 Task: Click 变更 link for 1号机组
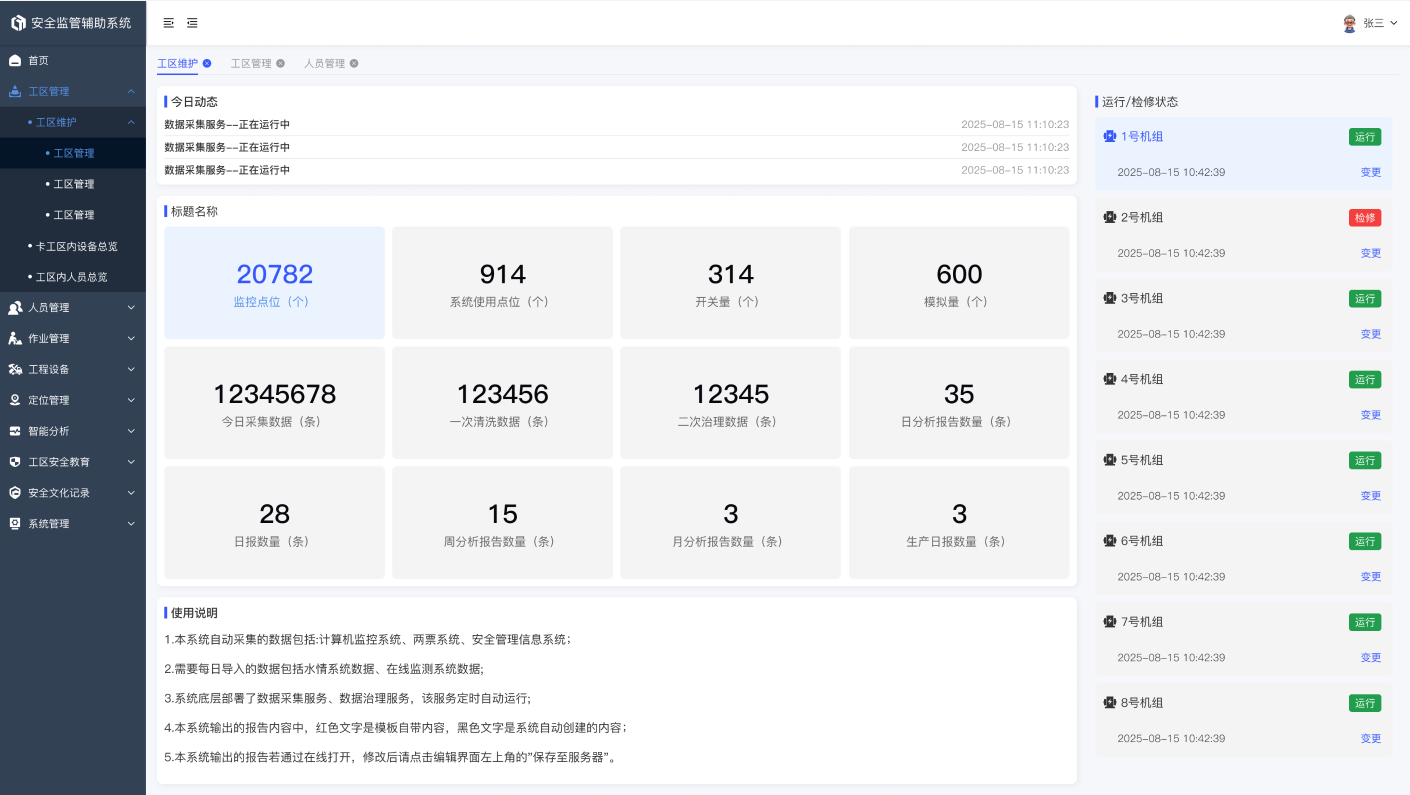coord(1371,172)
